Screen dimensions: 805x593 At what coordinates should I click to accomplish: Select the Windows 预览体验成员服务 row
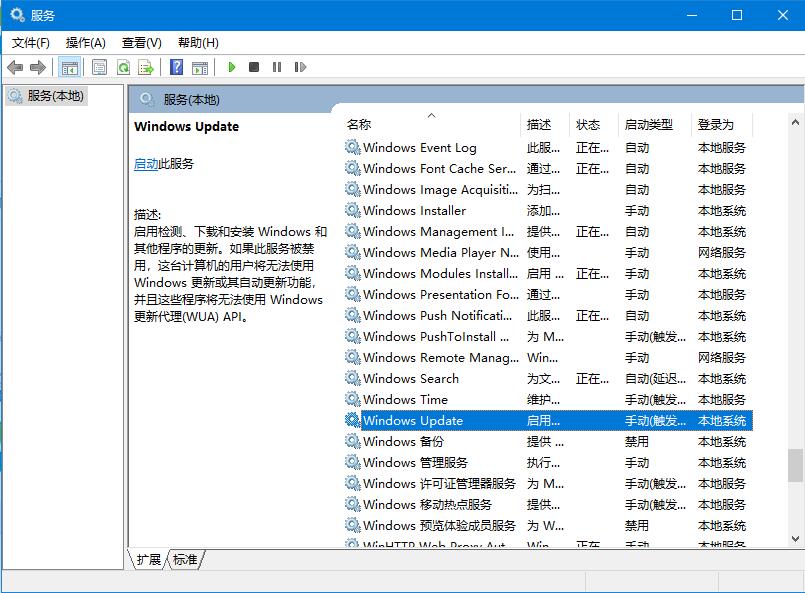(547, 526)
